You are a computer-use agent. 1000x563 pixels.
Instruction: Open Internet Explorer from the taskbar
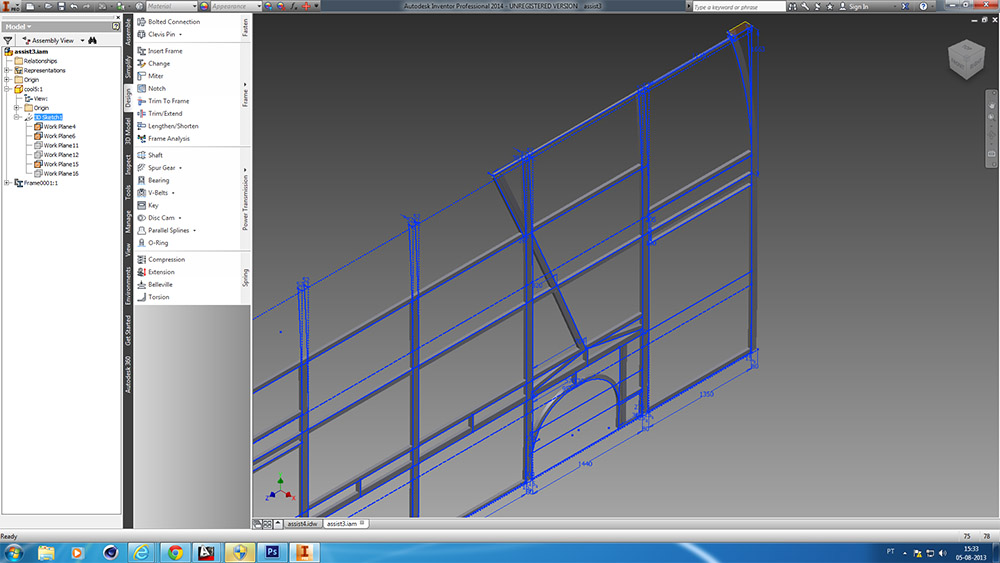pos(141,552)
